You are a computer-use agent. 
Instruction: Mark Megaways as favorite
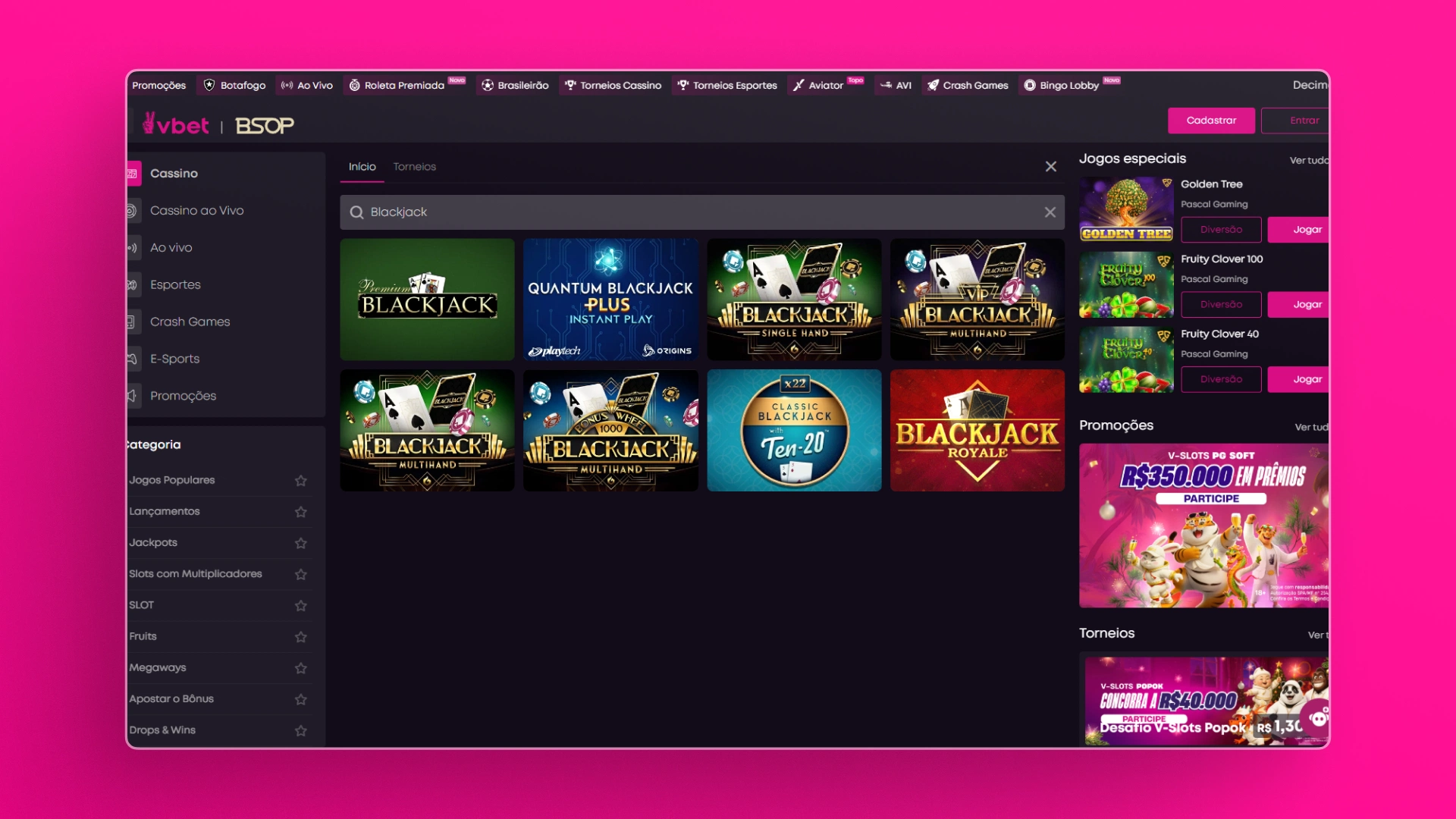pyautogui.click(x=300, y=668)
